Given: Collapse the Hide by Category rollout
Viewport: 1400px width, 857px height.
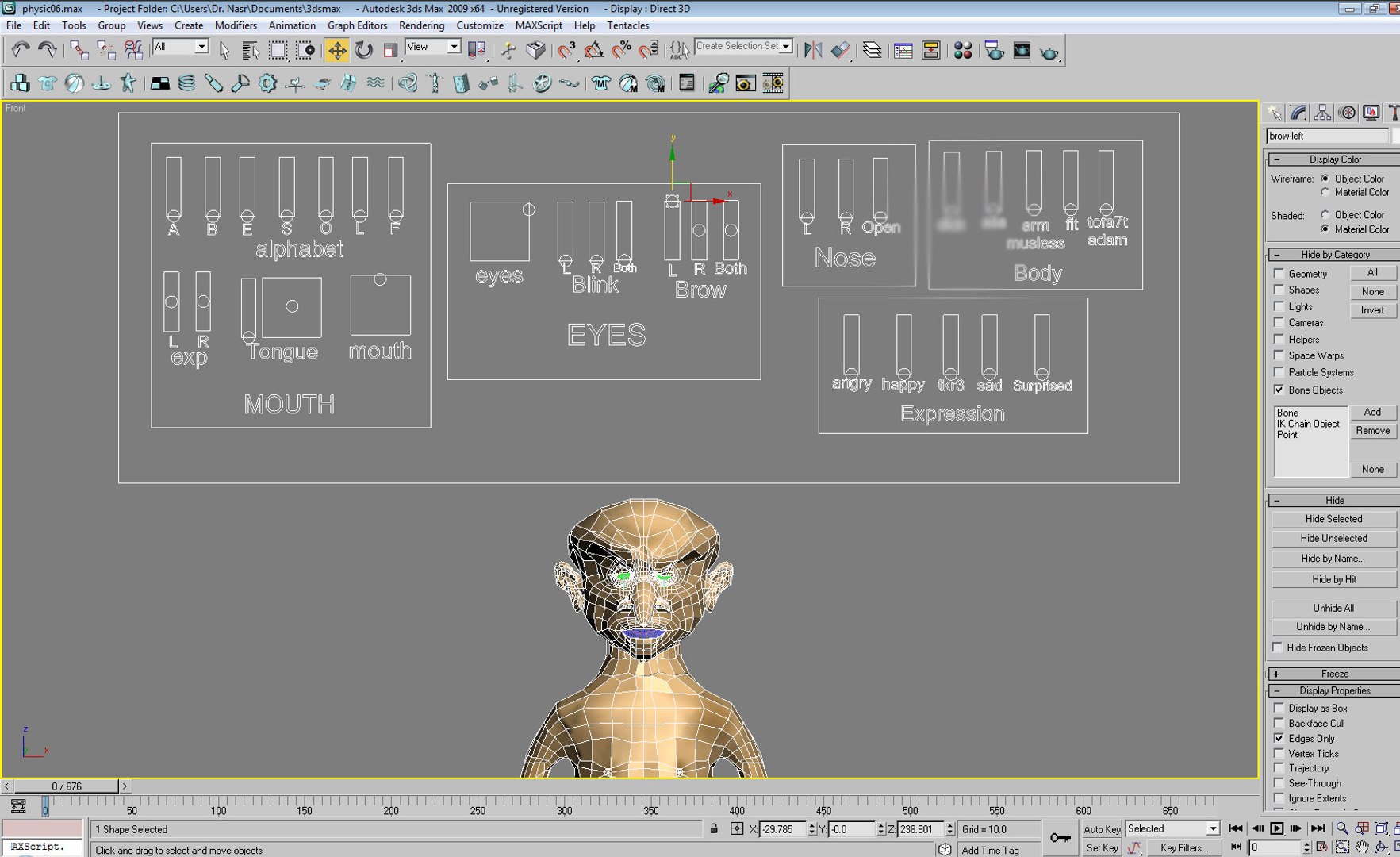Looking at the screenshot, I should pos(1334,255).
